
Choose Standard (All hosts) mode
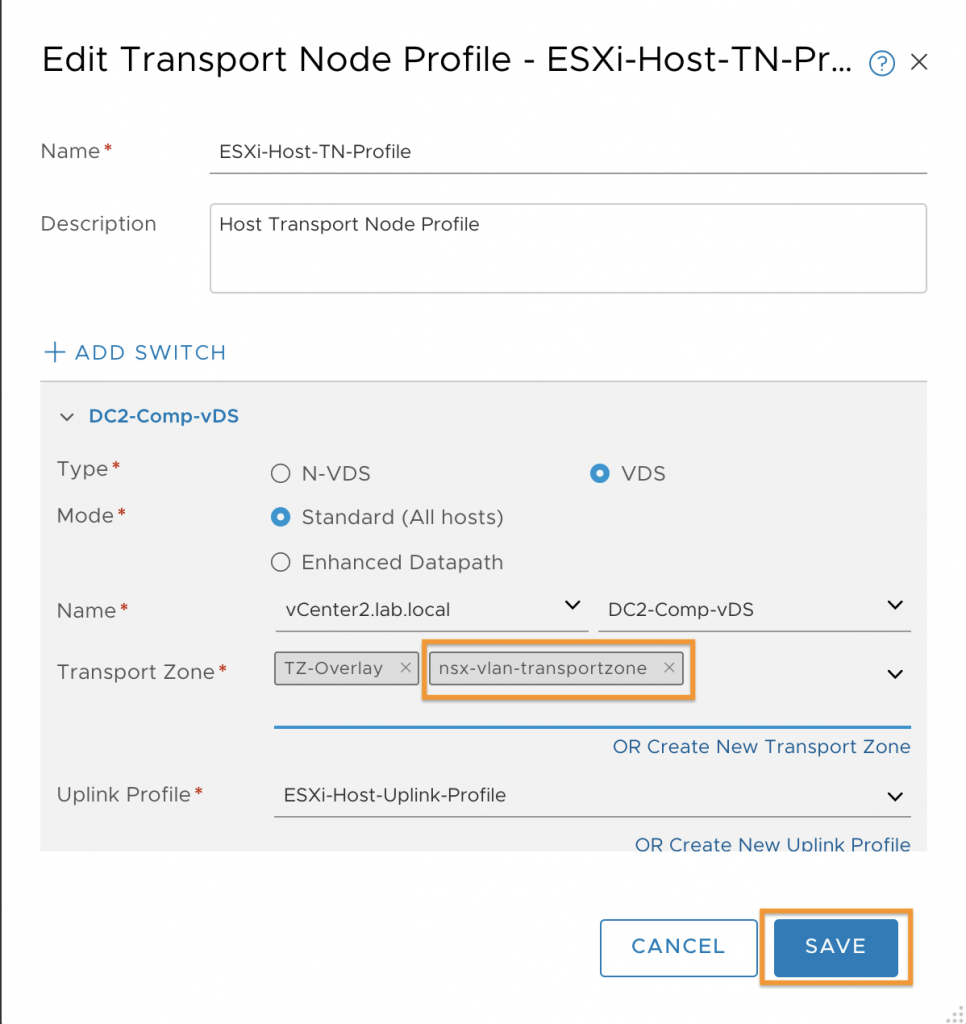point(281,517)
